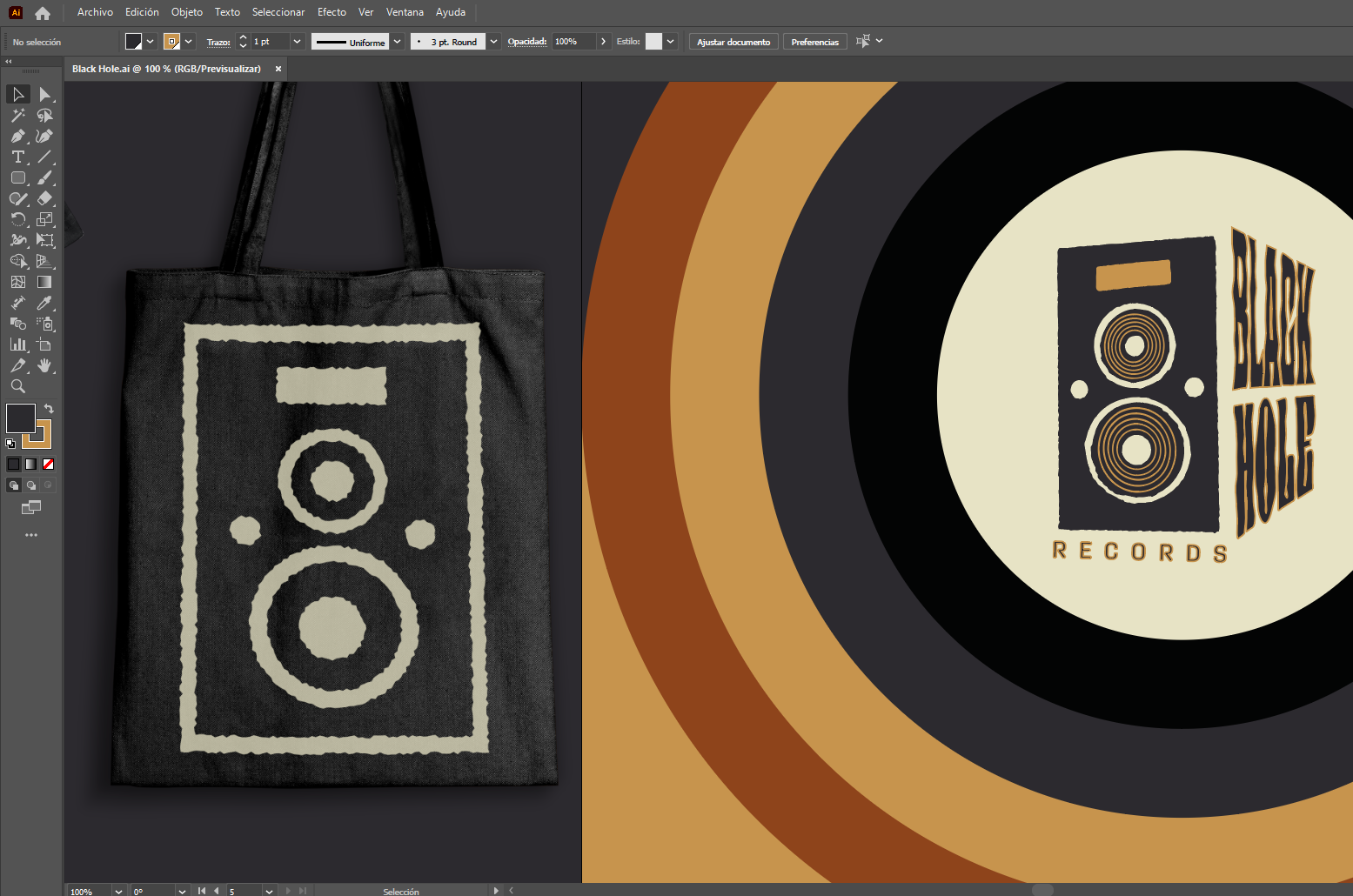The height and width of the screenshot is (896, 1353).
Task: Select the Perspective Grid tool
Action: tap(44, 261)
